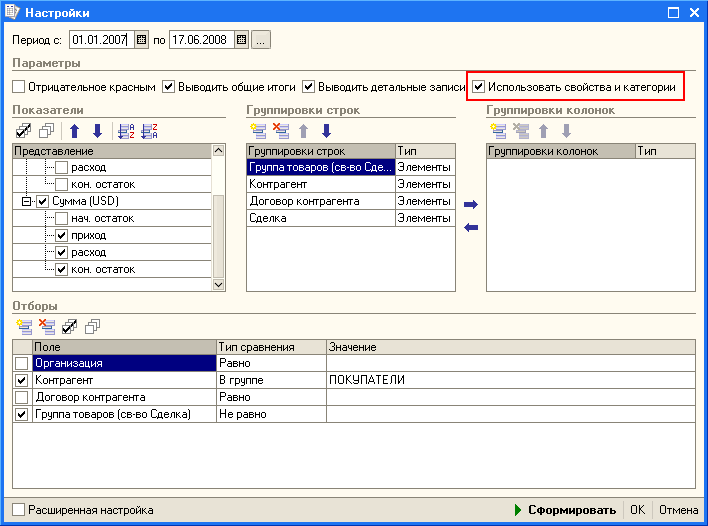708x526 pixels.
Task: Click delete row icon in Группировки строк toolbar
Action: [281, 131]
